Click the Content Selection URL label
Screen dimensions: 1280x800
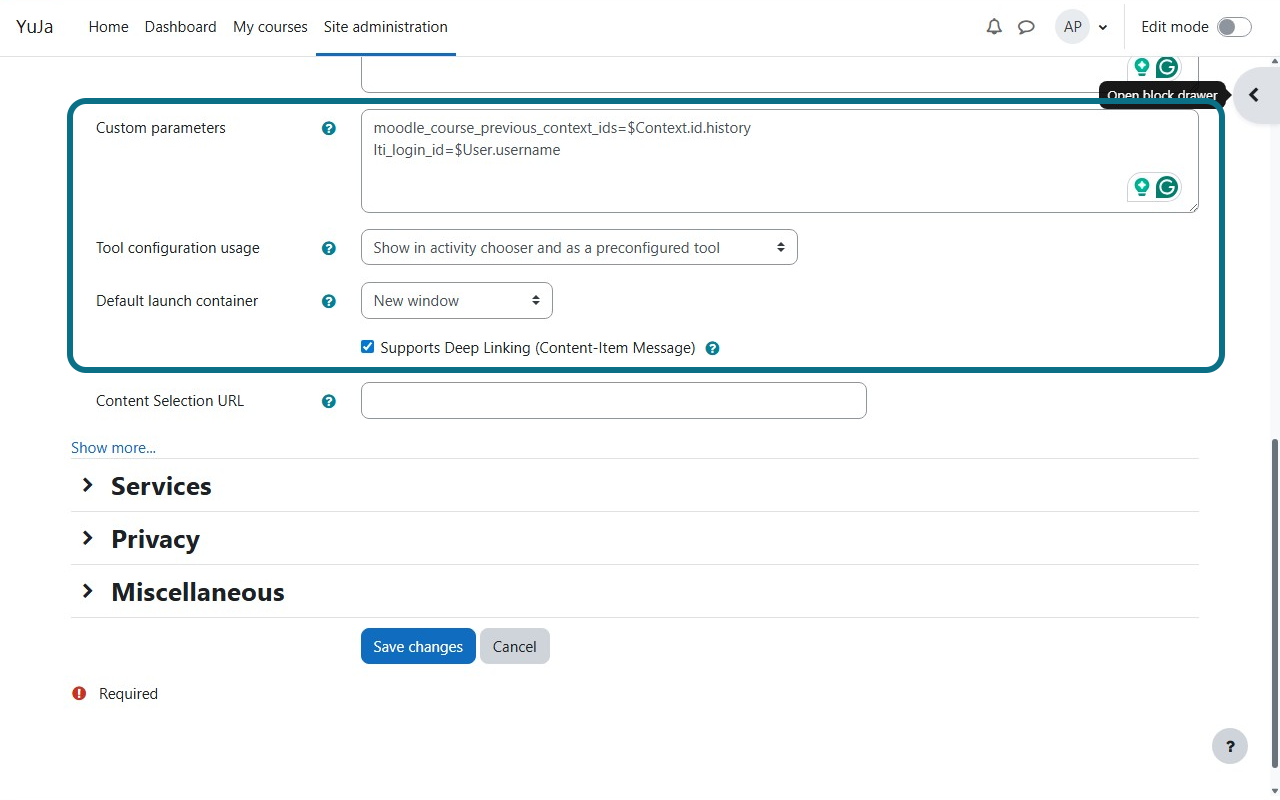(170, 401)
